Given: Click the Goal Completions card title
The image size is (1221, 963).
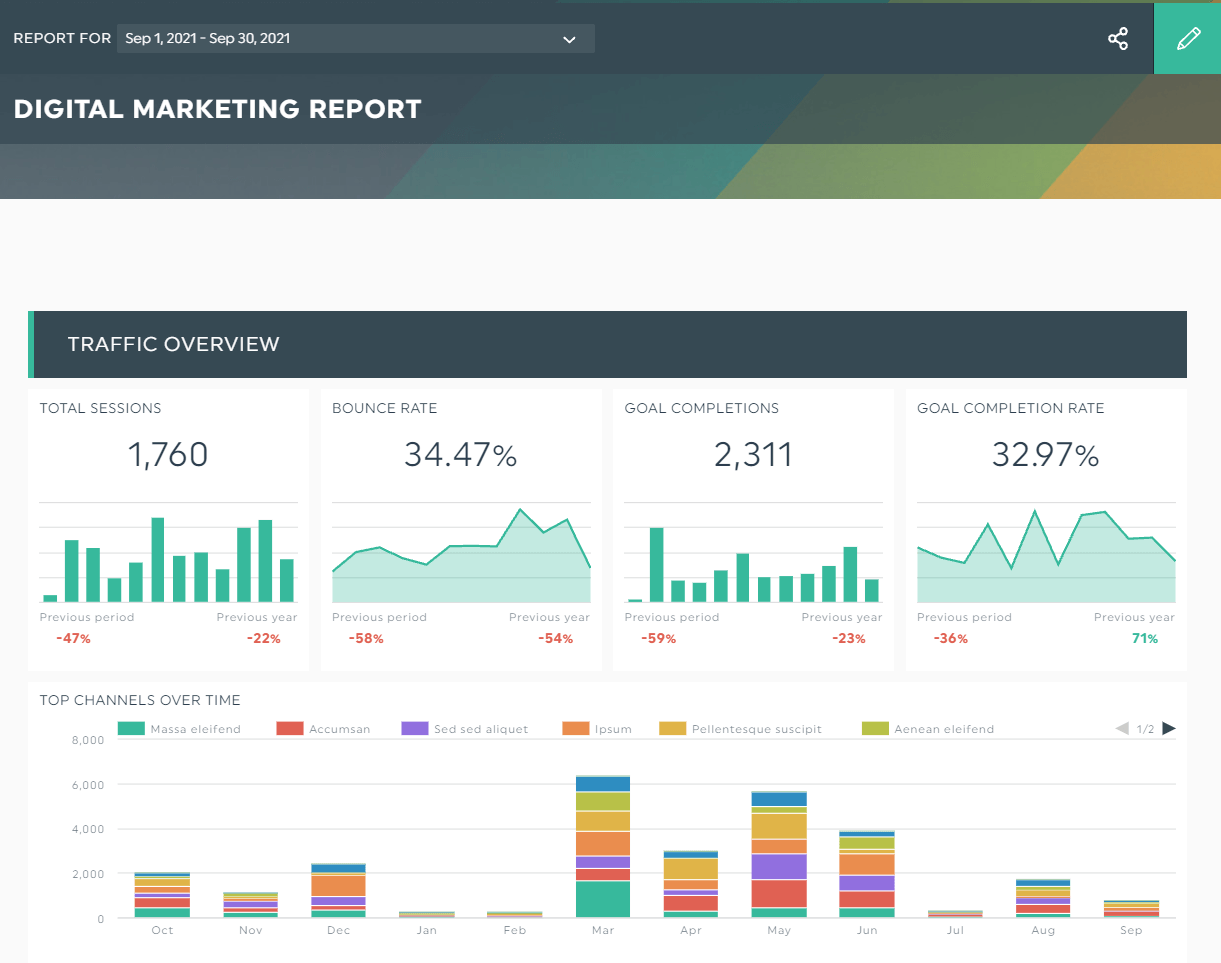Looking at the screenshot, I should coord(701,408).
